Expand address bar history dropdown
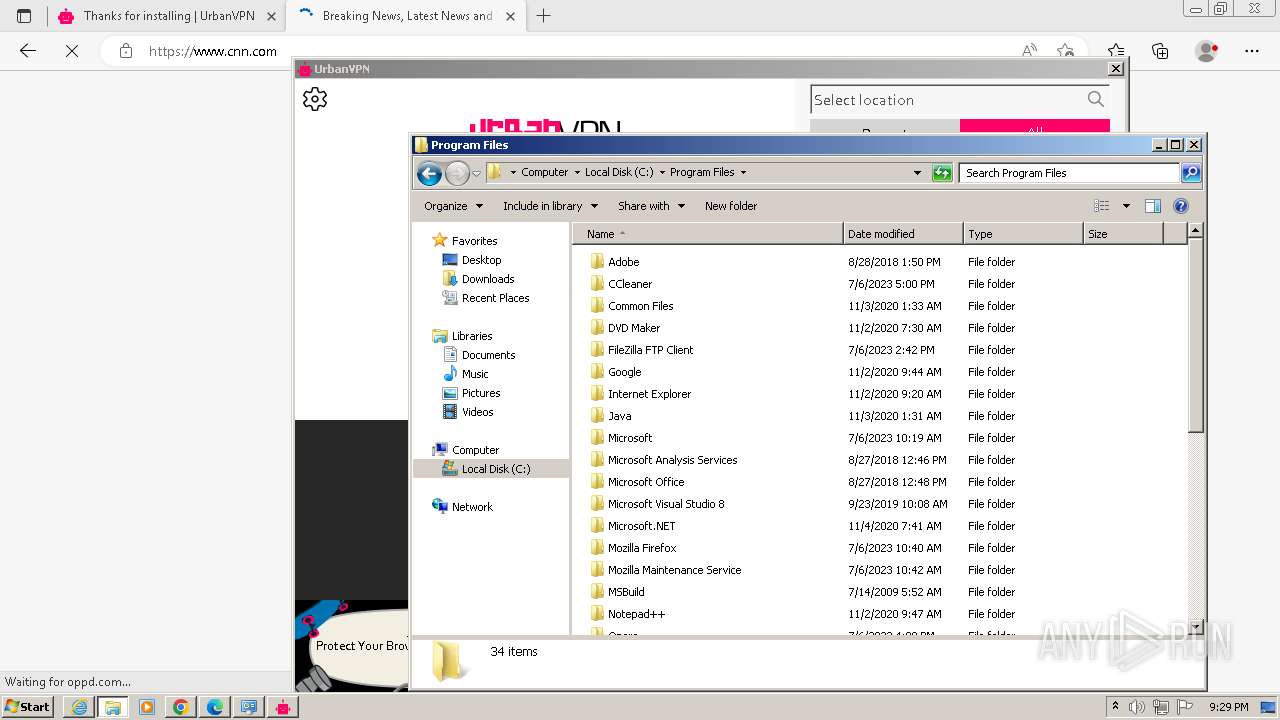The height and width of the screenshot is (720, 1280). [x=917, y=173]
